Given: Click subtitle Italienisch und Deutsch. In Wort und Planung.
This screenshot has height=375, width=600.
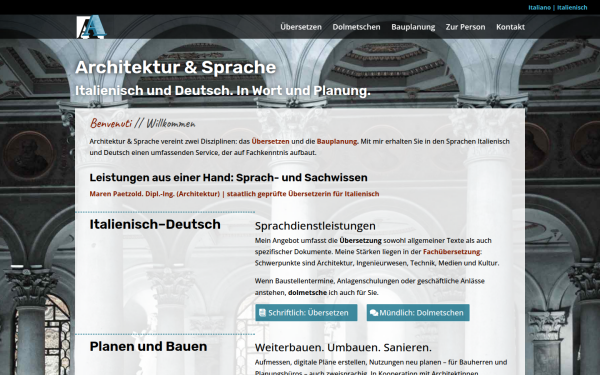Looking at the screenshot, I should pyautogui.click(x=223, y=91).
